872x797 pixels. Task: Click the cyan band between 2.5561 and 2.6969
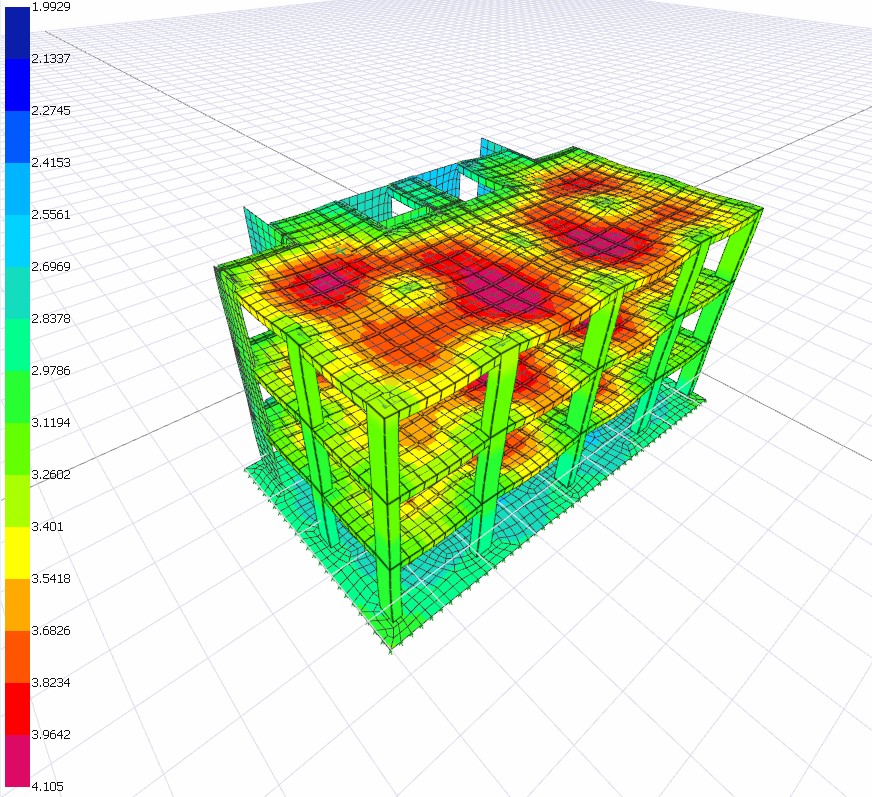pos(17,240)
